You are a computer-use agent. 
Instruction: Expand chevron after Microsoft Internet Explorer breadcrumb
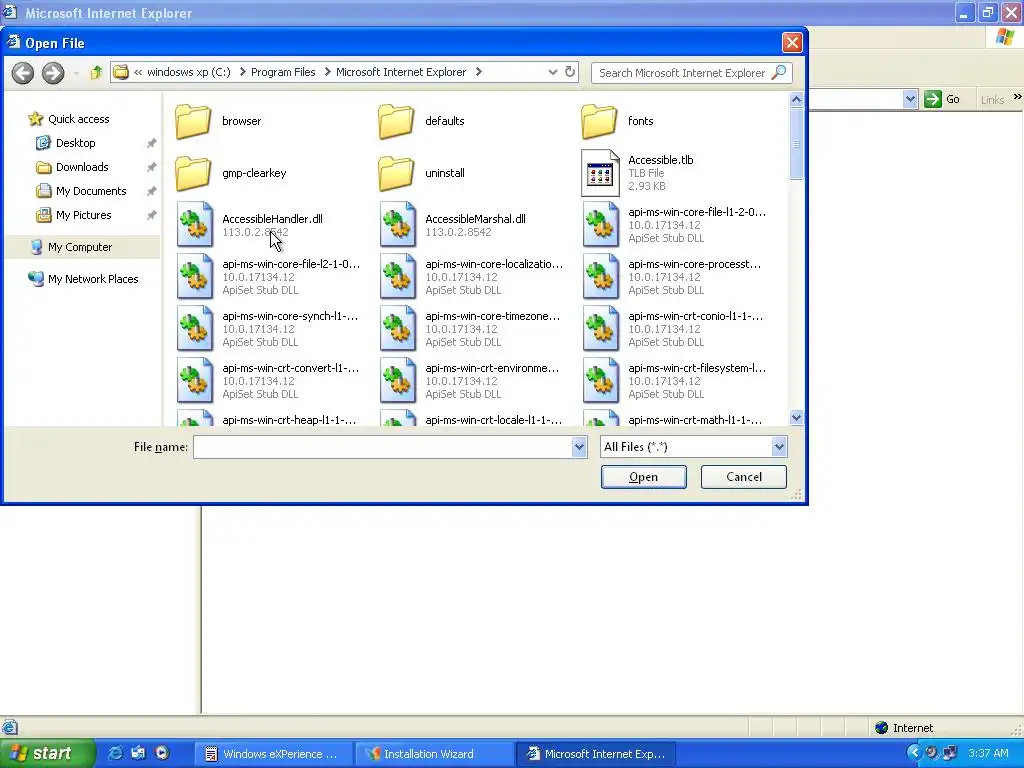pyautogui.click(x=479, y=72)
